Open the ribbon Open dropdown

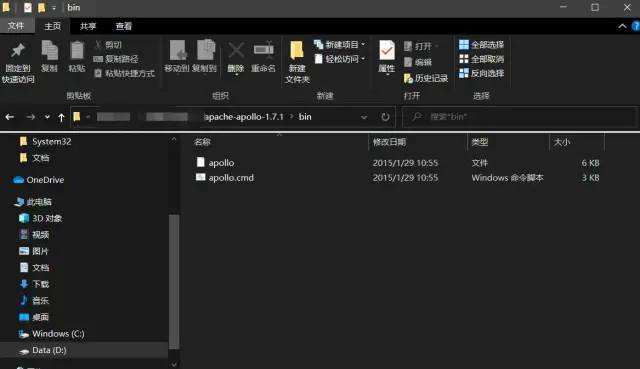point(421,46)
